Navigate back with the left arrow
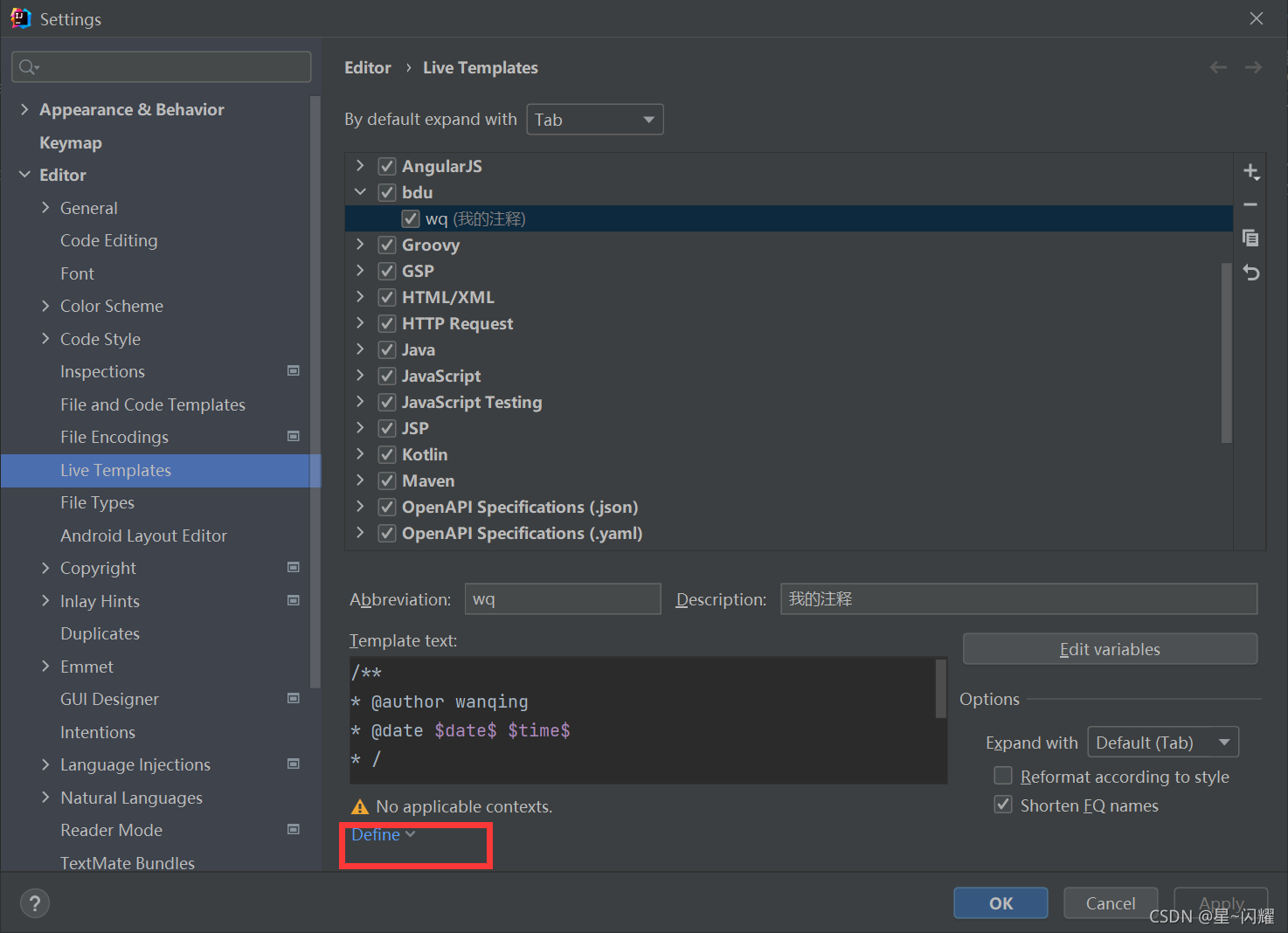Image resolution: width=1288 pixels, height=933 pixels. pos(1218,67)
